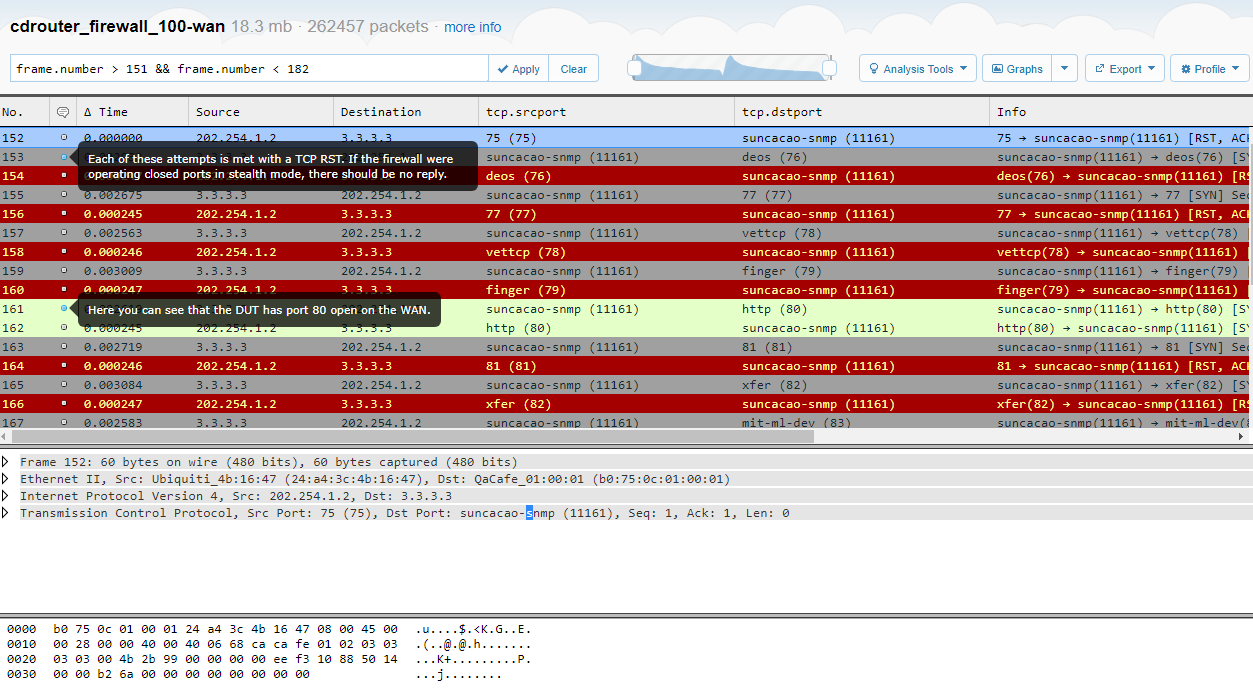
Task: Open the Graphs view
Action: click(1017, 69)
